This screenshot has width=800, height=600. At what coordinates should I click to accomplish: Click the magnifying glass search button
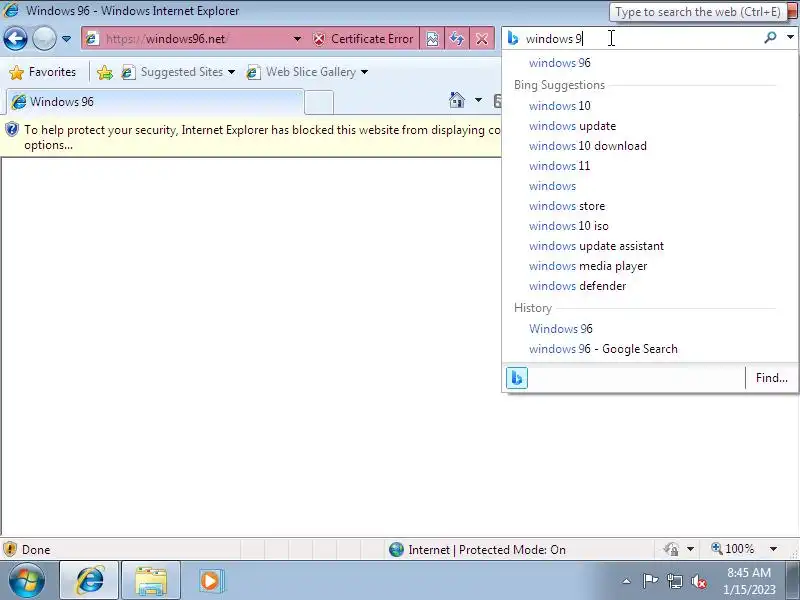pos(770,37)
